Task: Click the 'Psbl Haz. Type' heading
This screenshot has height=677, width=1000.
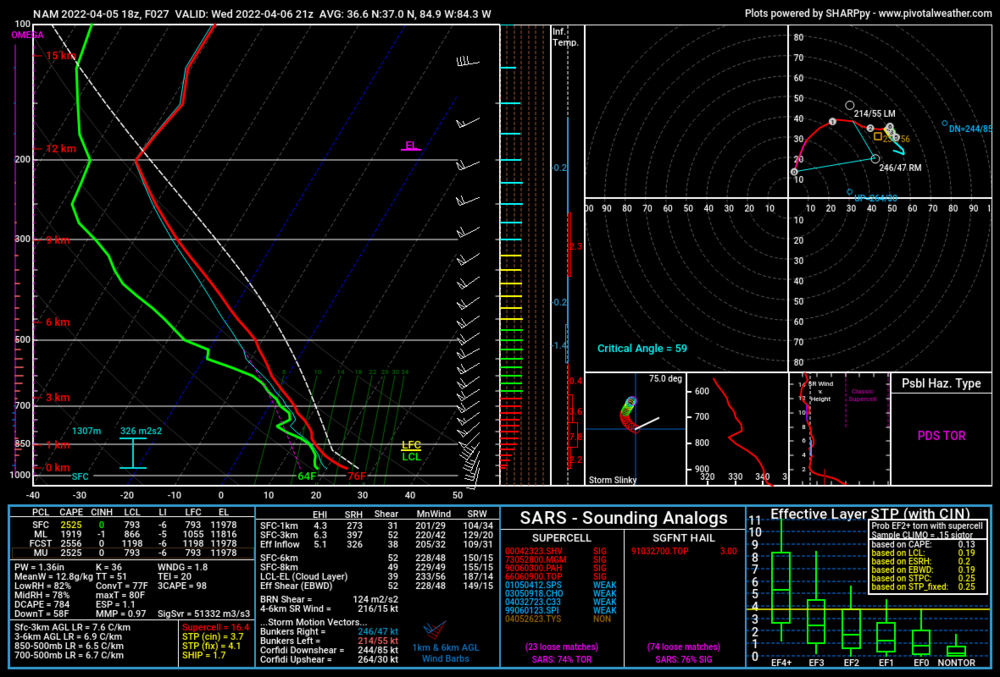Action: click(941, 383)
